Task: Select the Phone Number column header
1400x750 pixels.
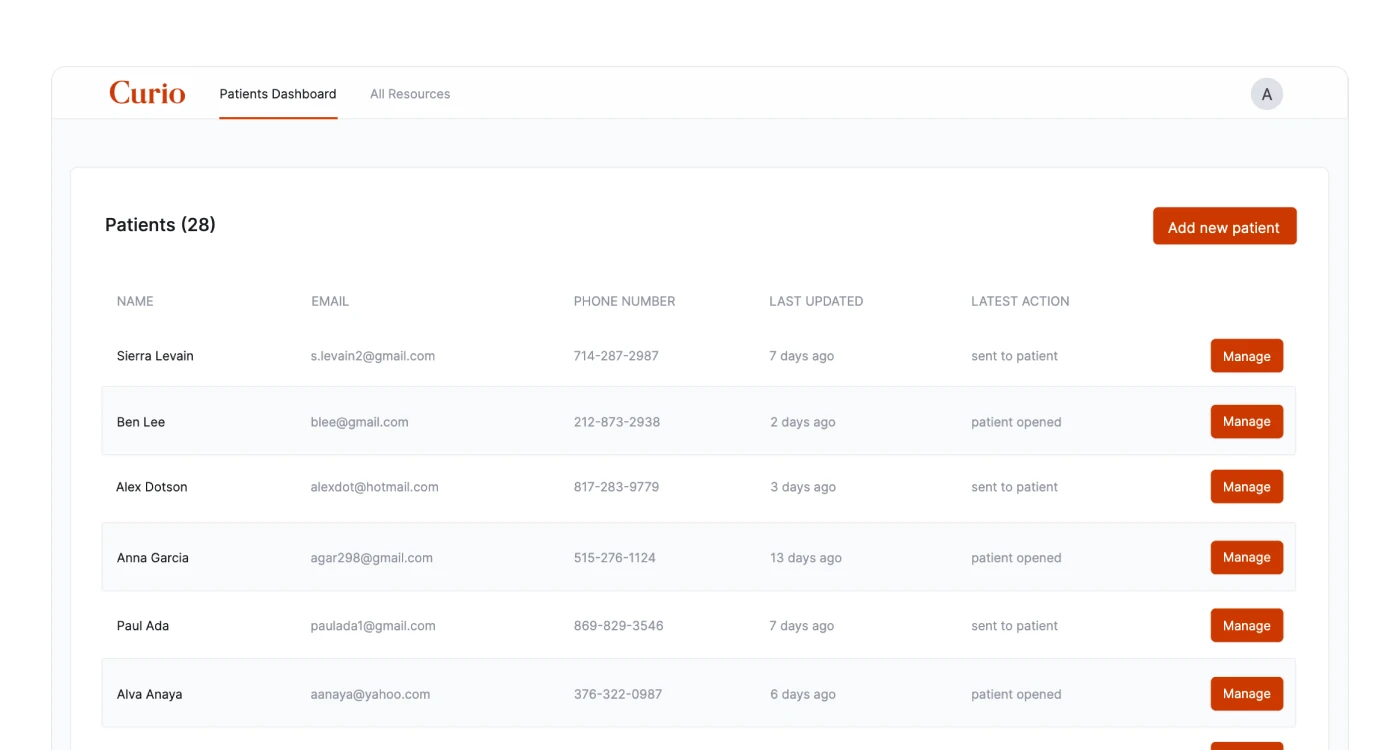Action: tap(624, 301)
